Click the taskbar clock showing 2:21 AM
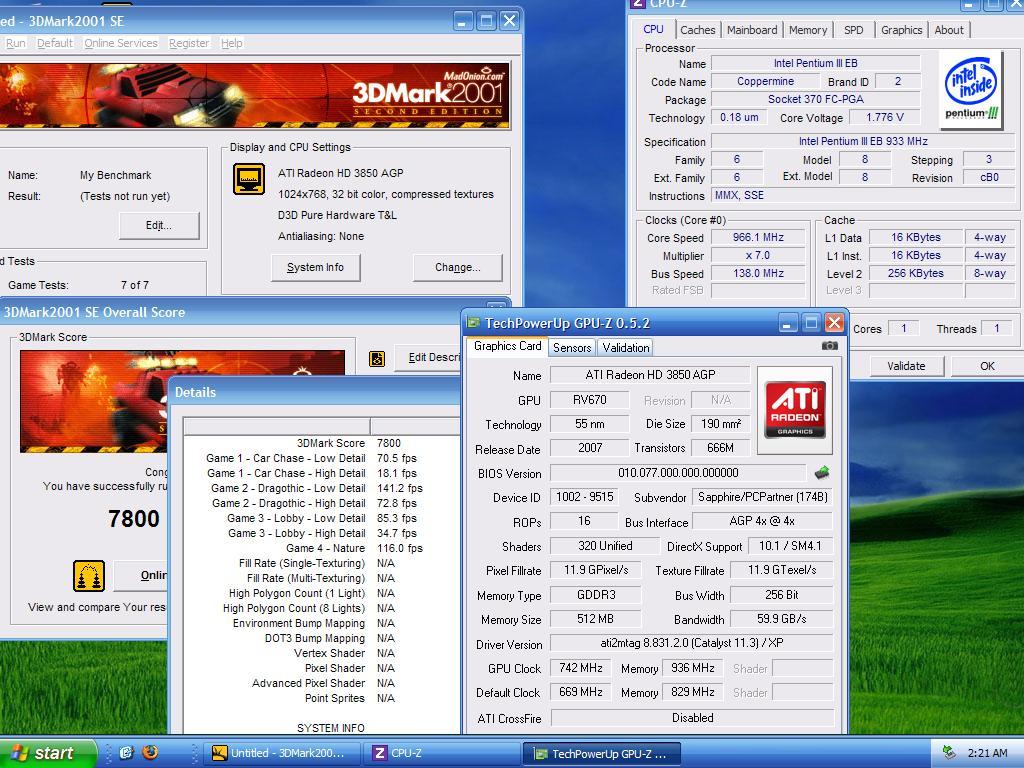The height and width of the screenshot is (768, 1024). tap(987, 753)
